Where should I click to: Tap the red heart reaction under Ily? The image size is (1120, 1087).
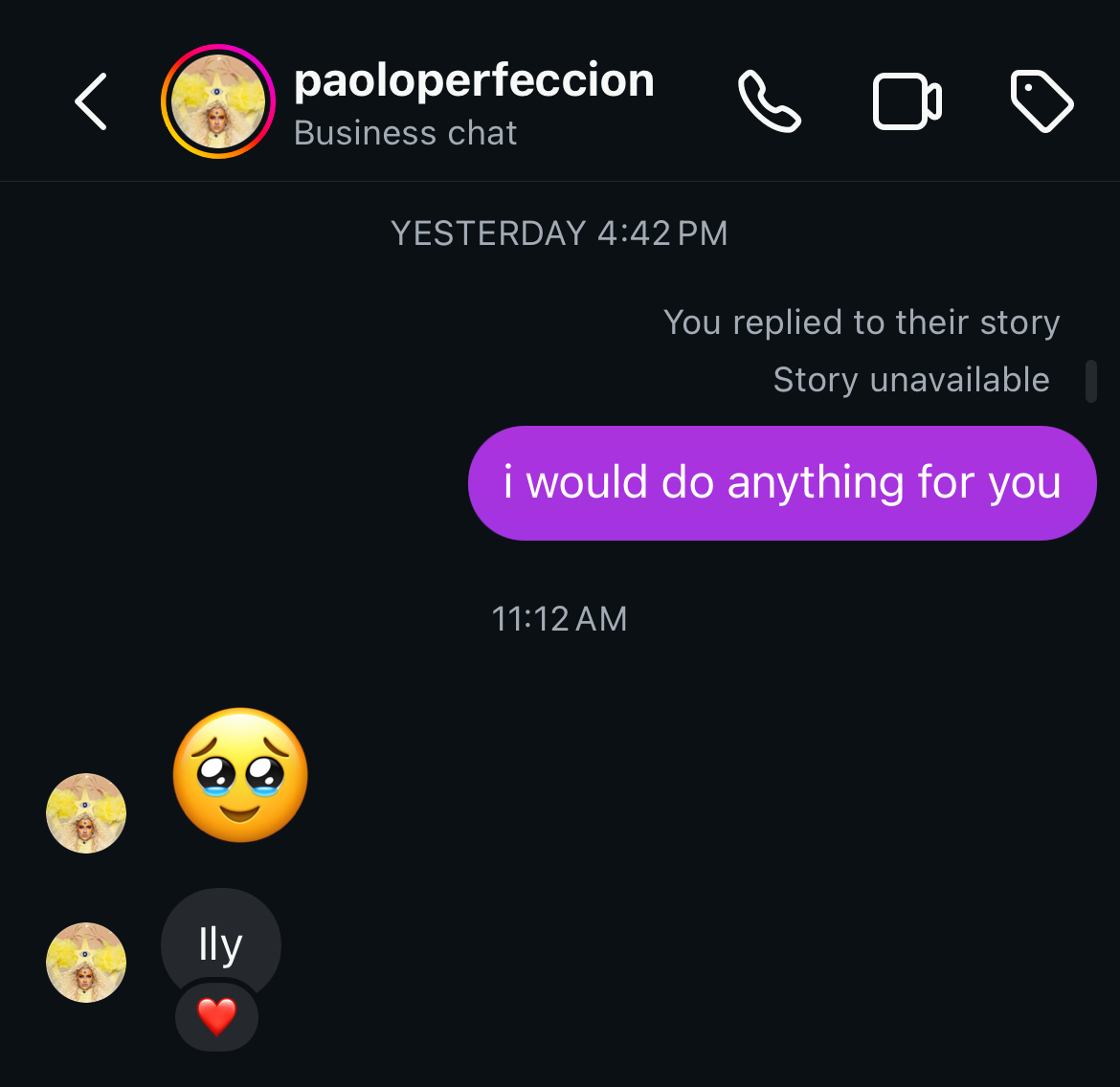(x=216, y=1016)
